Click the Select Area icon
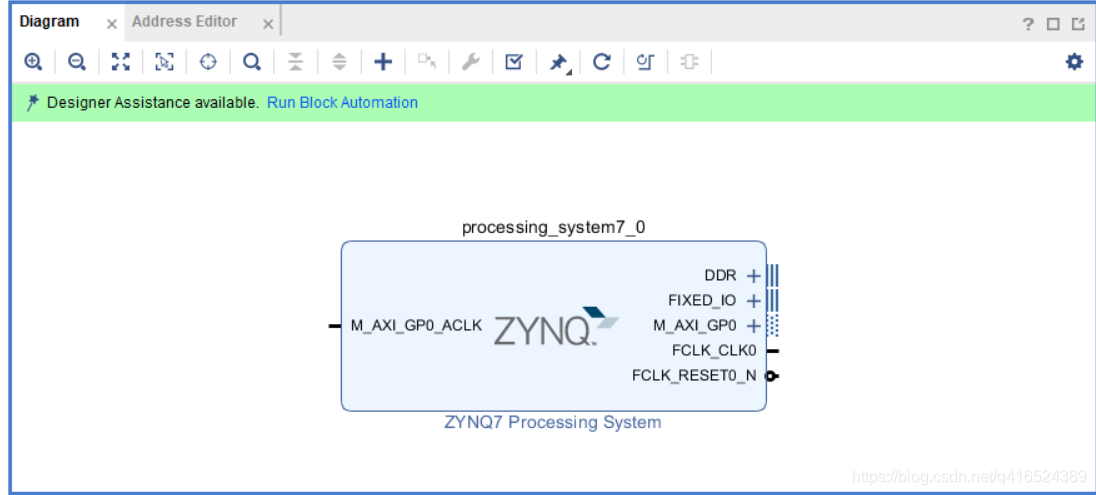The height and width of the screenshot is (495, 1096). (x=164, y=62)
